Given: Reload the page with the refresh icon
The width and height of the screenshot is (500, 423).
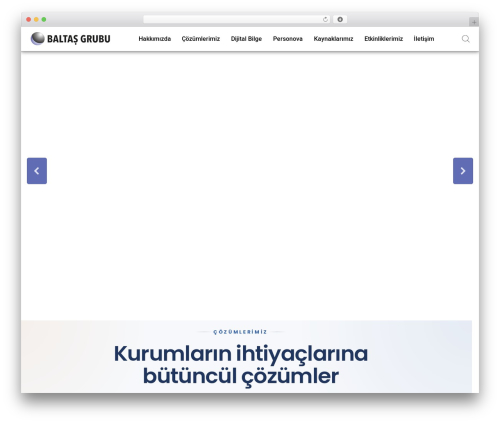Looking at the screenshot, I should click(x=325, y=20).
